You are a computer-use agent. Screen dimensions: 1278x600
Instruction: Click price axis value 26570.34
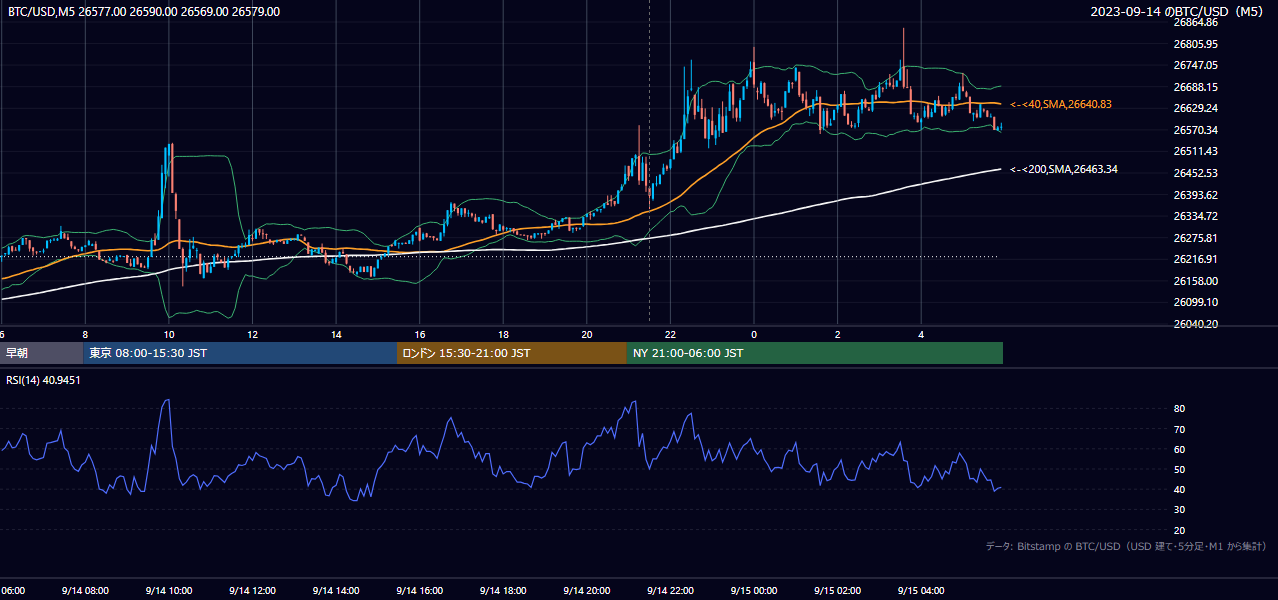point(1195,130)
